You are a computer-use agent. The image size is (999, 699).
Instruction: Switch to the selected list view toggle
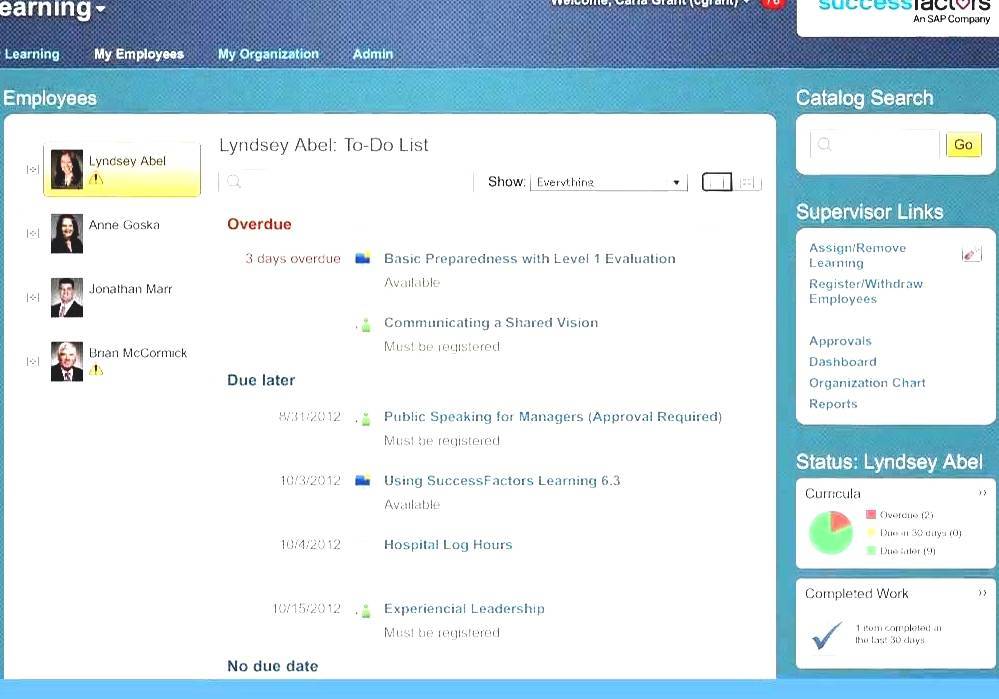[x=717, y=182]
